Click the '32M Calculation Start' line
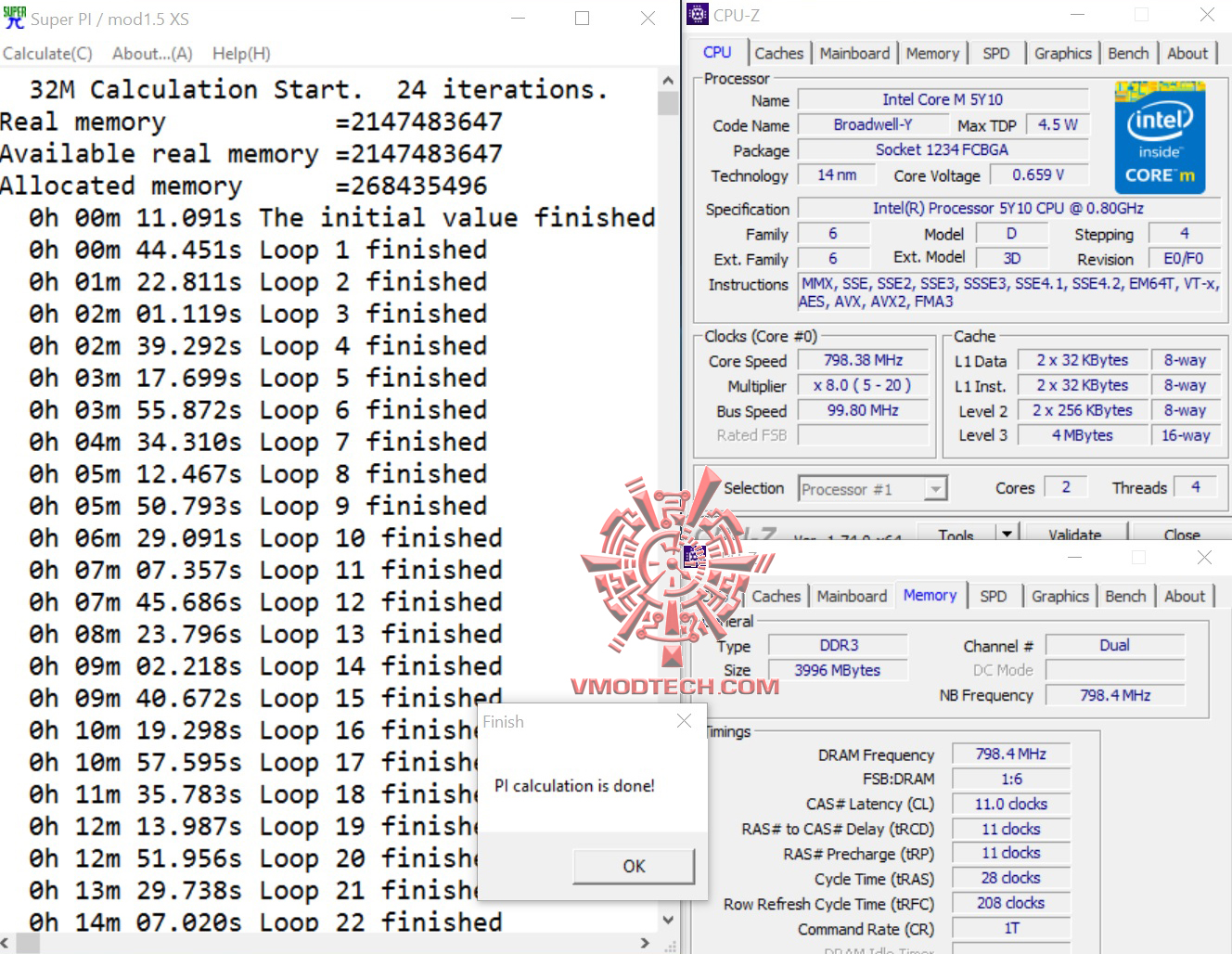 [319, 90]
